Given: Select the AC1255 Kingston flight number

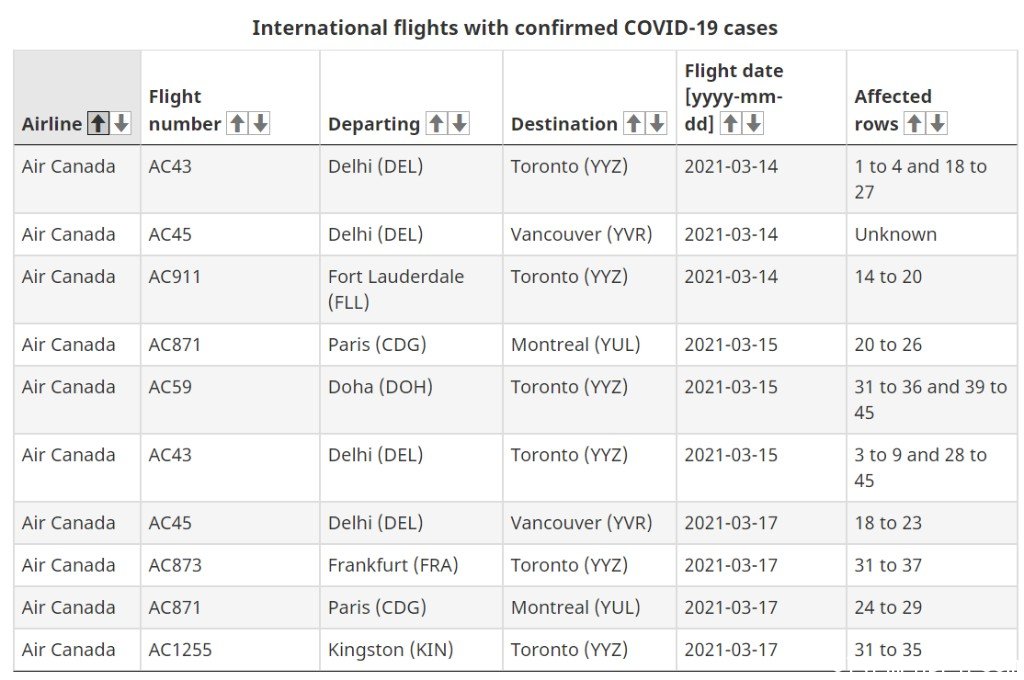Looking at the screenshot, I should 230,649.
